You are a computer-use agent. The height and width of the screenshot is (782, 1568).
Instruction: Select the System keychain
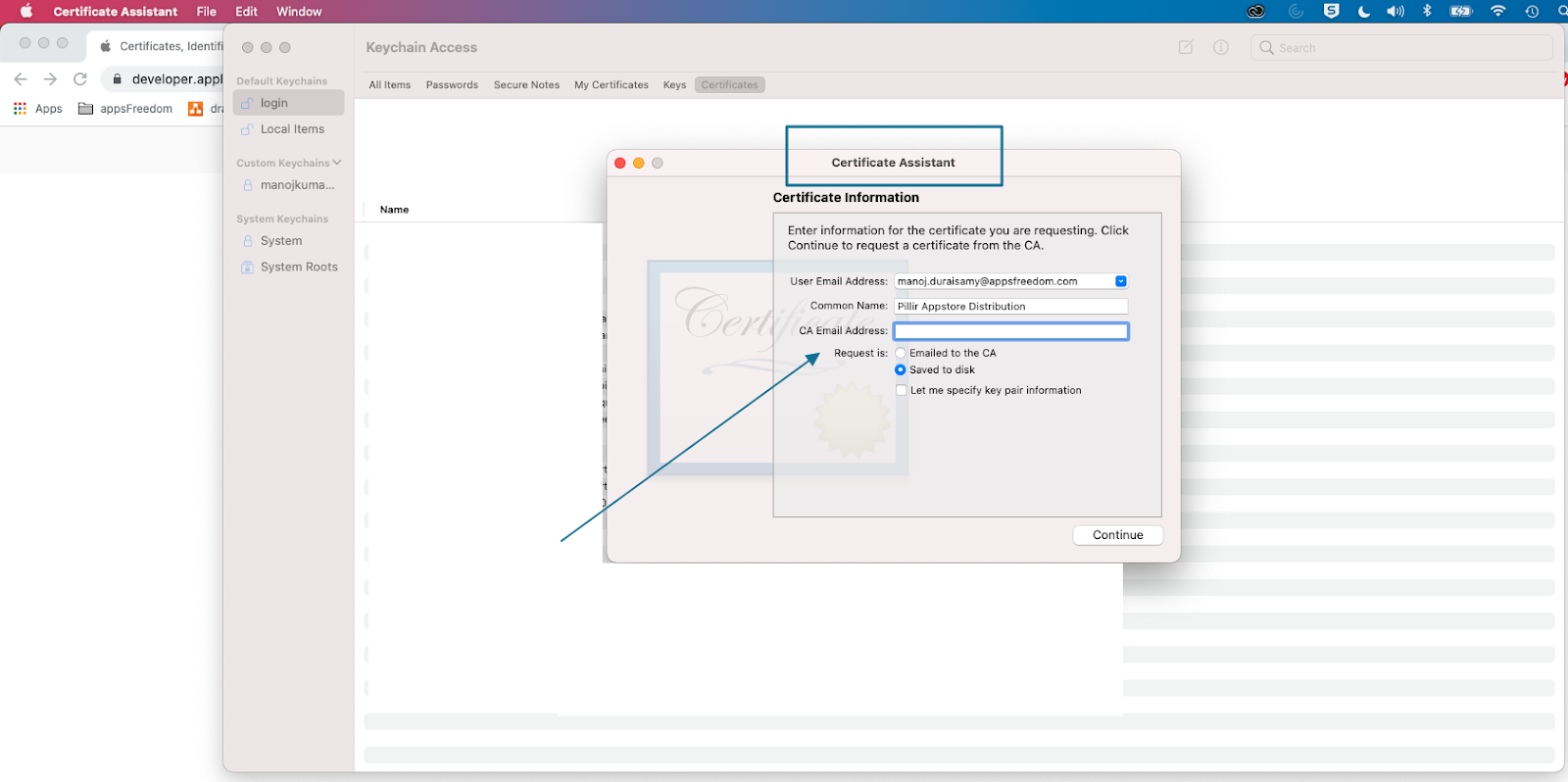click(288, 241)
